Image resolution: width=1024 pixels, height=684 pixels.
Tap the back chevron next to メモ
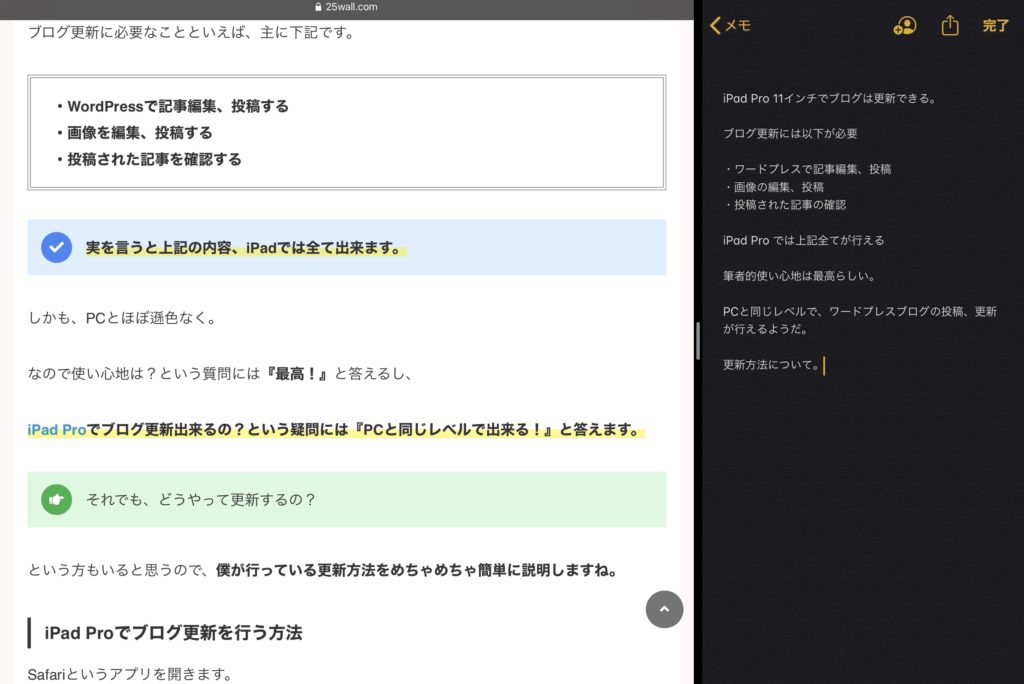click(715, 25)
